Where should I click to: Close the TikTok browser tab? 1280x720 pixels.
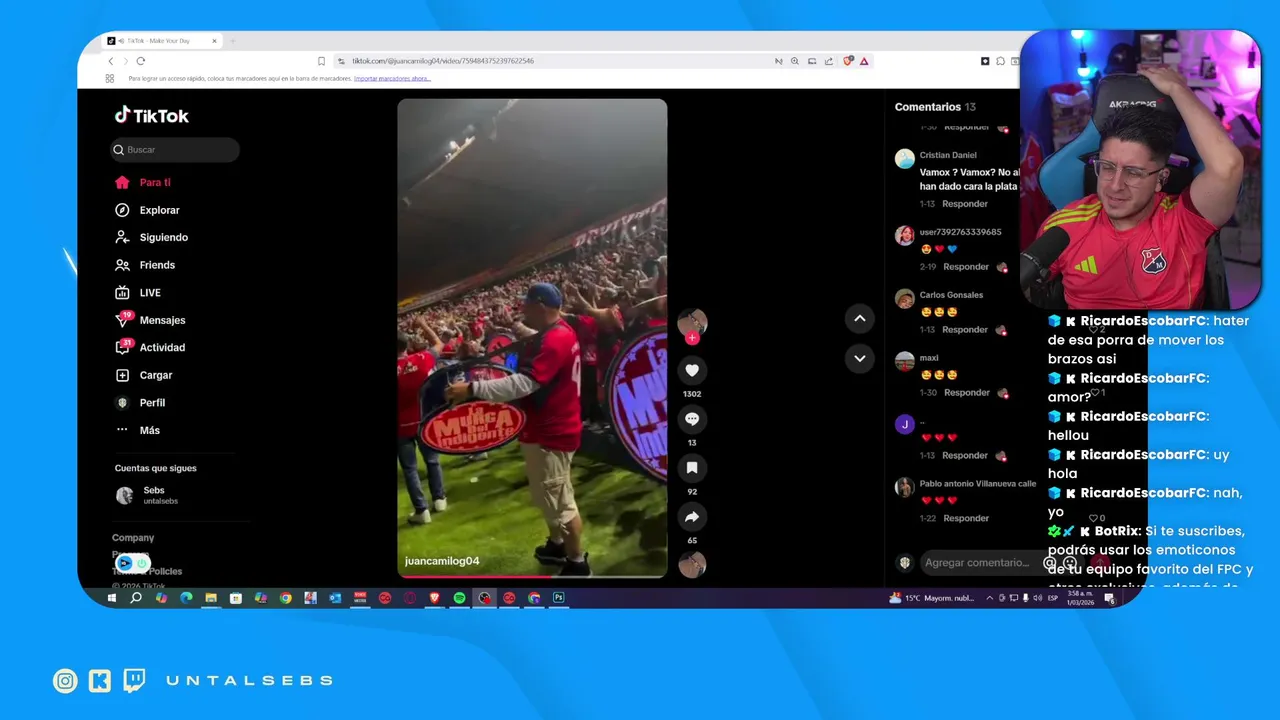pos(214,41)
